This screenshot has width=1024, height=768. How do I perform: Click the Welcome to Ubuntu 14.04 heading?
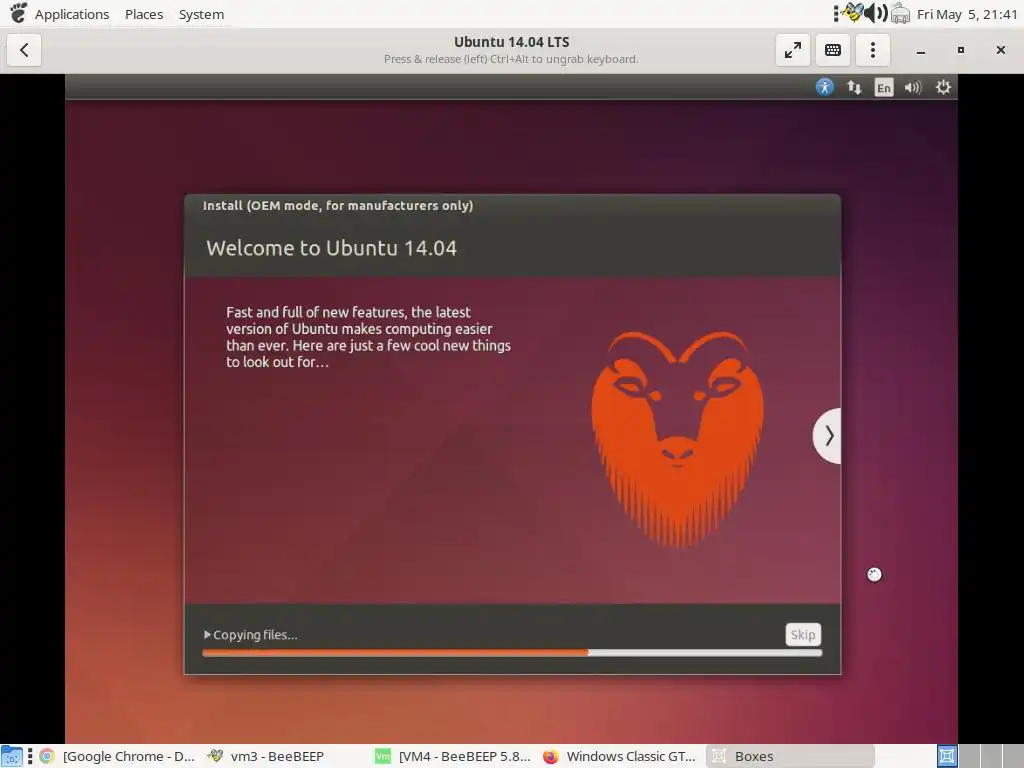point(331,248)
